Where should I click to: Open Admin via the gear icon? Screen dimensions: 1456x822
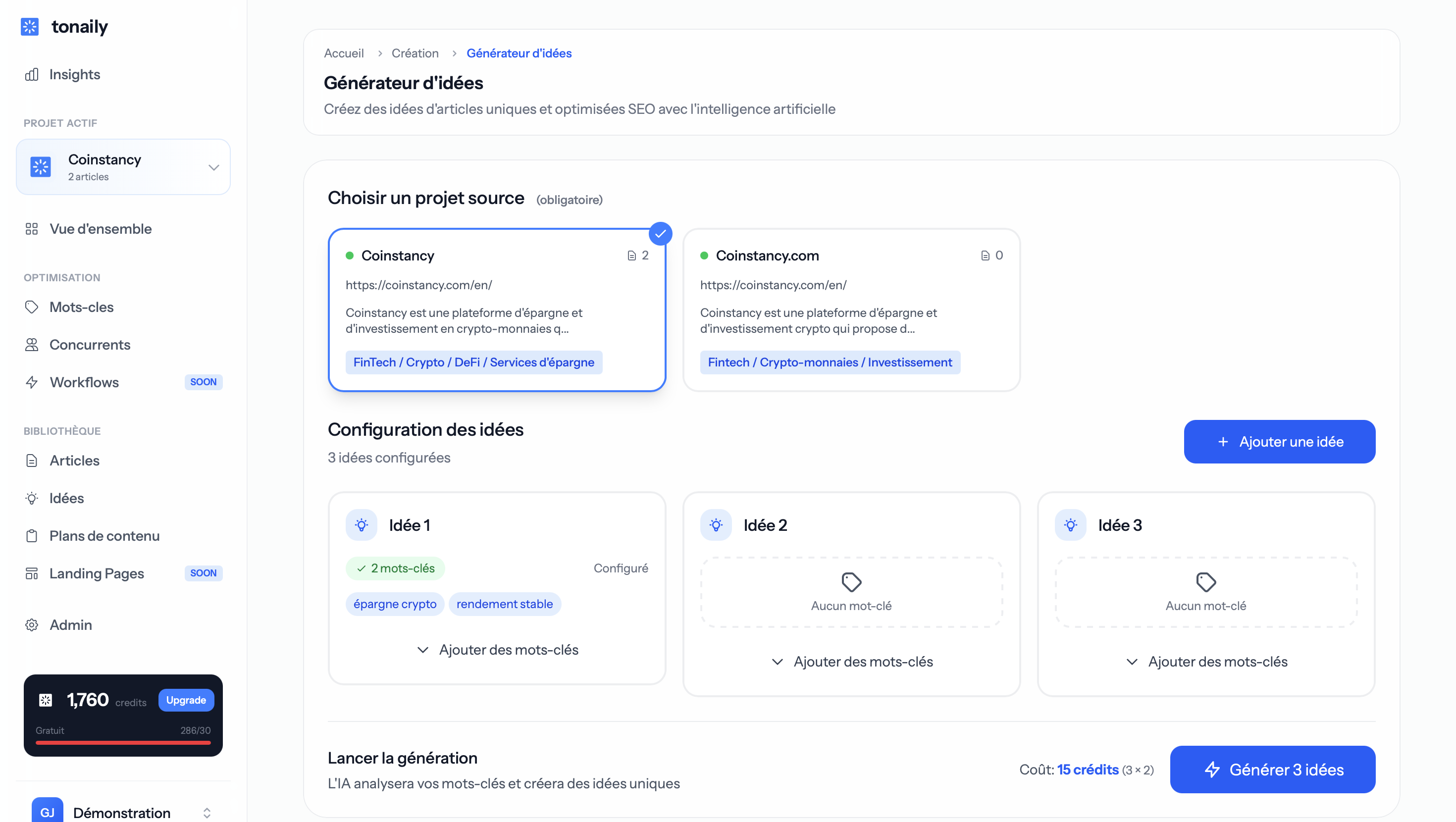click(32, 625)
